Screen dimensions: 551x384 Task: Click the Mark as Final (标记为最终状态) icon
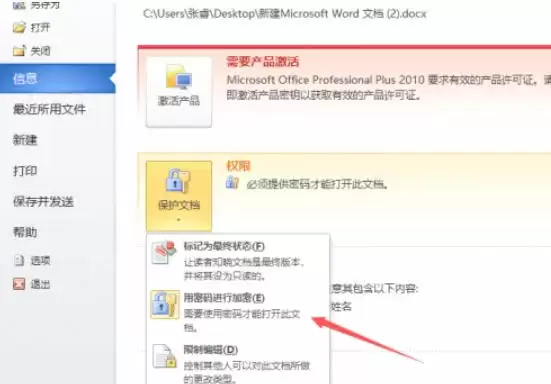coord(163,252)
